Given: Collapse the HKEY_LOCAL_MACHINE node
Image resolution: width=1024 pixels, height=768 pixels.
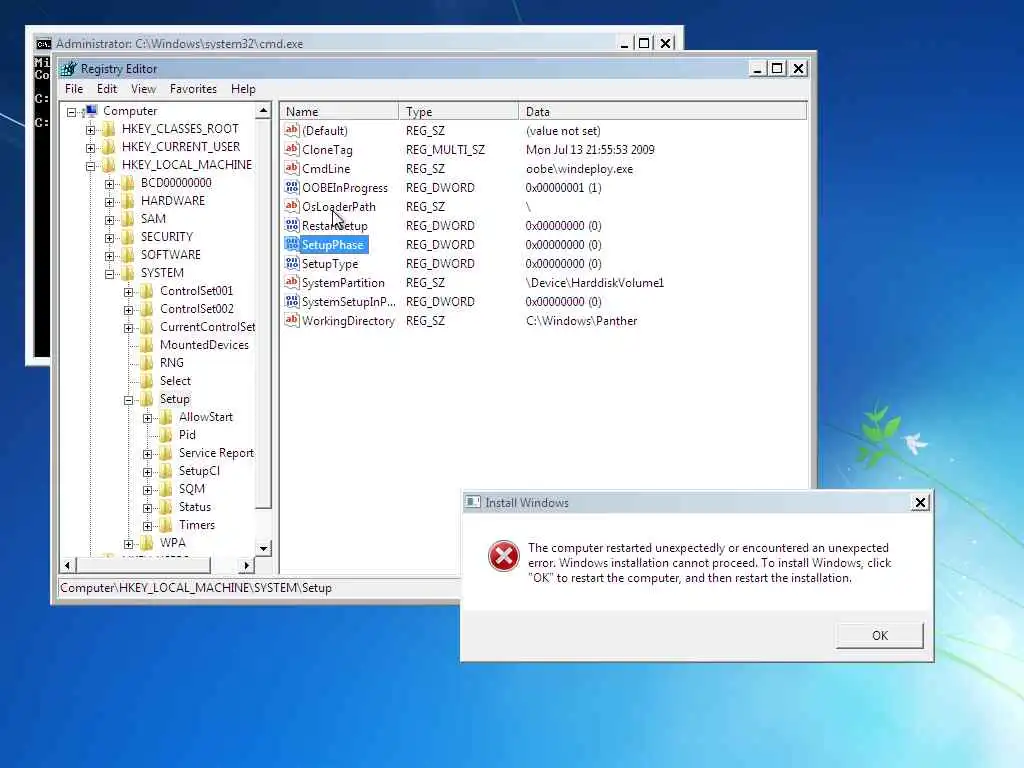Looking at the screenshot, I should (x=91, y=166).
